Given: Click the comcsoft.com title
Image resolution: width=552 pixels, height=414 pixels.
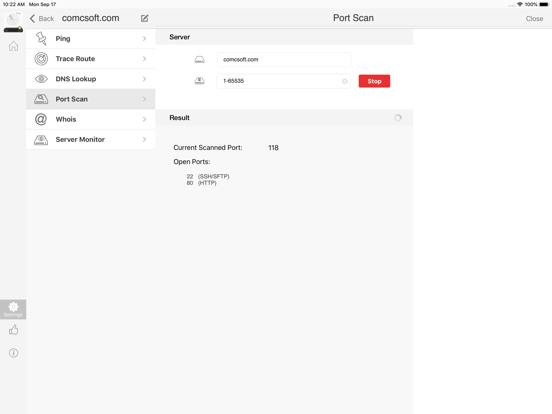Looking at the screenshot, I should coord(90,18).
